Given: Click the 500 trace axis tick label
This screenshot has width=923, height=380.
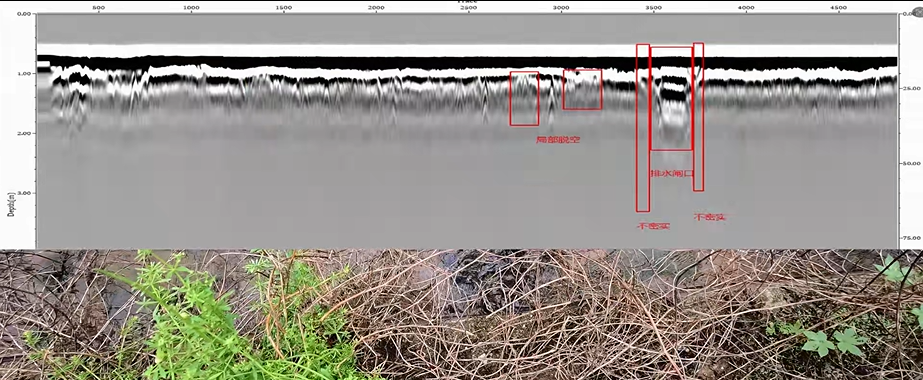Looking at the screenshot, I should (98, 8).
